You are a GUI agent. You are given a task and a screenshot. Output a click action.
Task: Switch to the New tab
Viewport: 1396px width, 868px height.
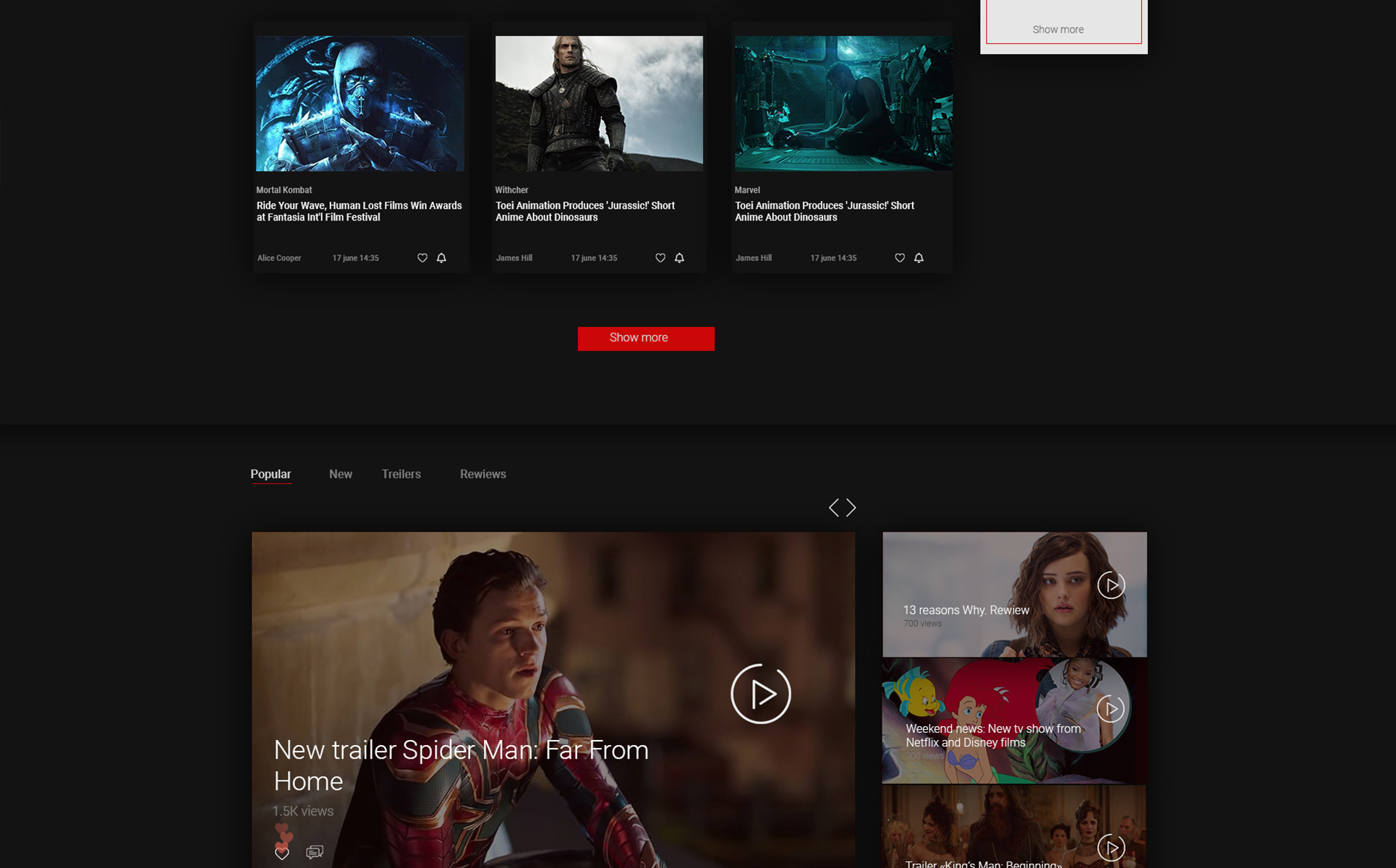tap(341, 475)
